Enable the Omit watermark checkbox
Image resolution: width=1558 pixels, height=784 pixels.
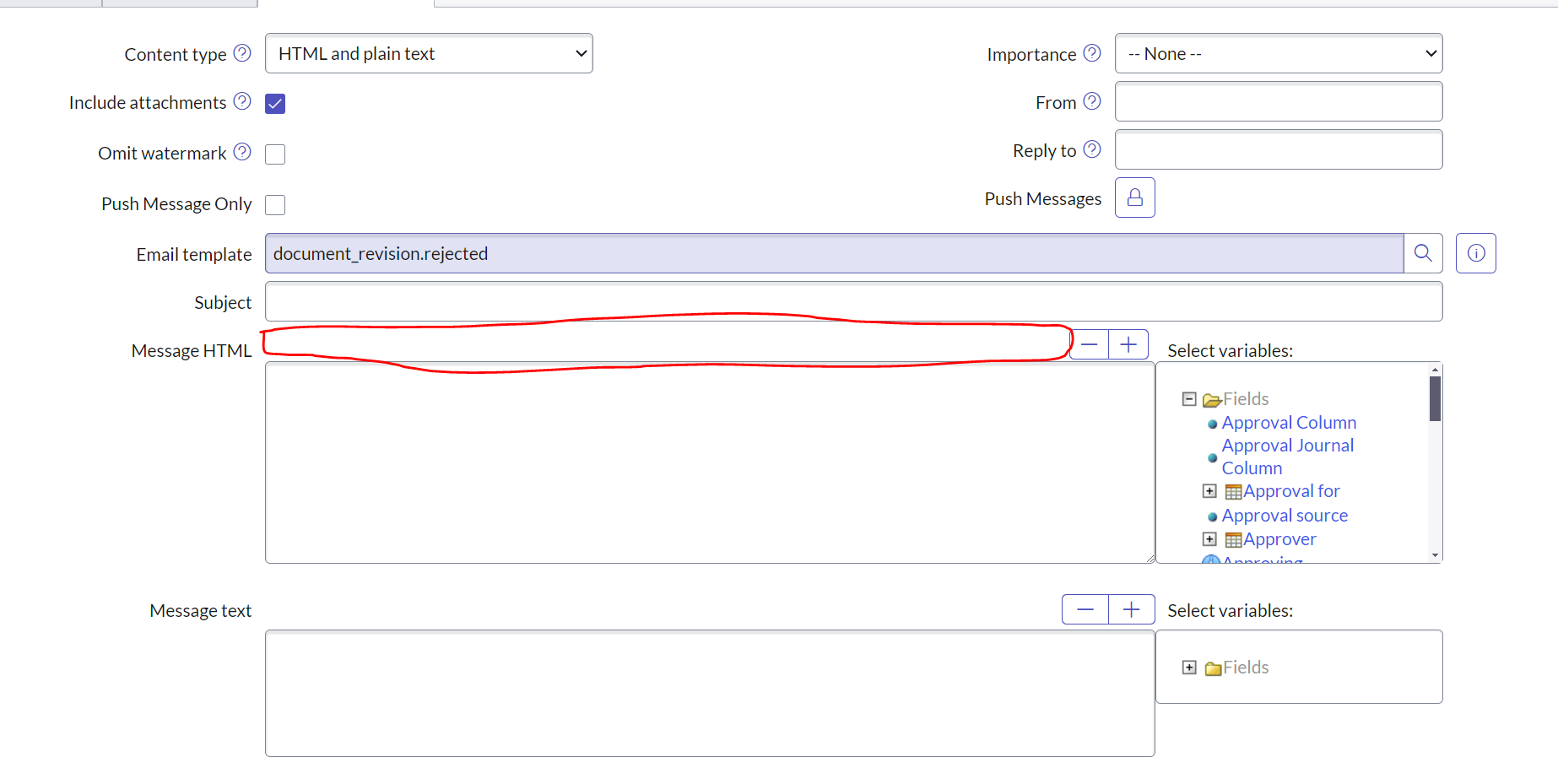[274, 154]
